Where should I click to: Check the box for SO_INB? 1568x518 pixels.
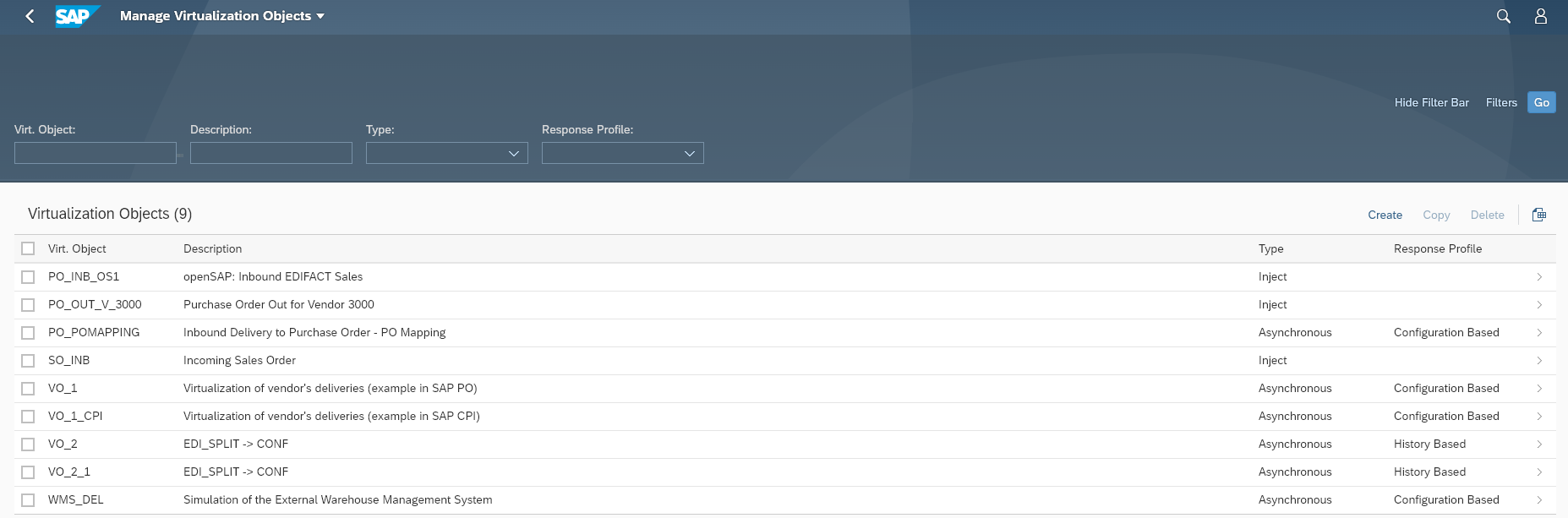(28, 361)
